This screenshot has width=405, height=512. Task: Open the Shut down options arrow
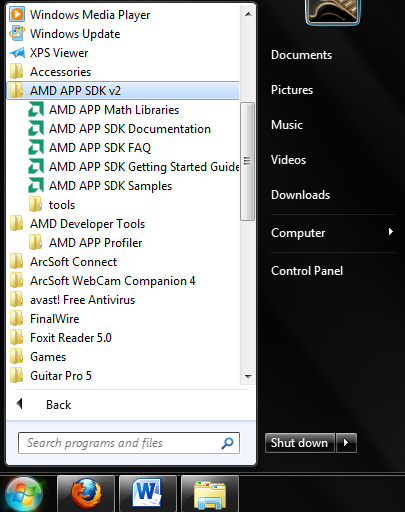click(x=346, y=443)
